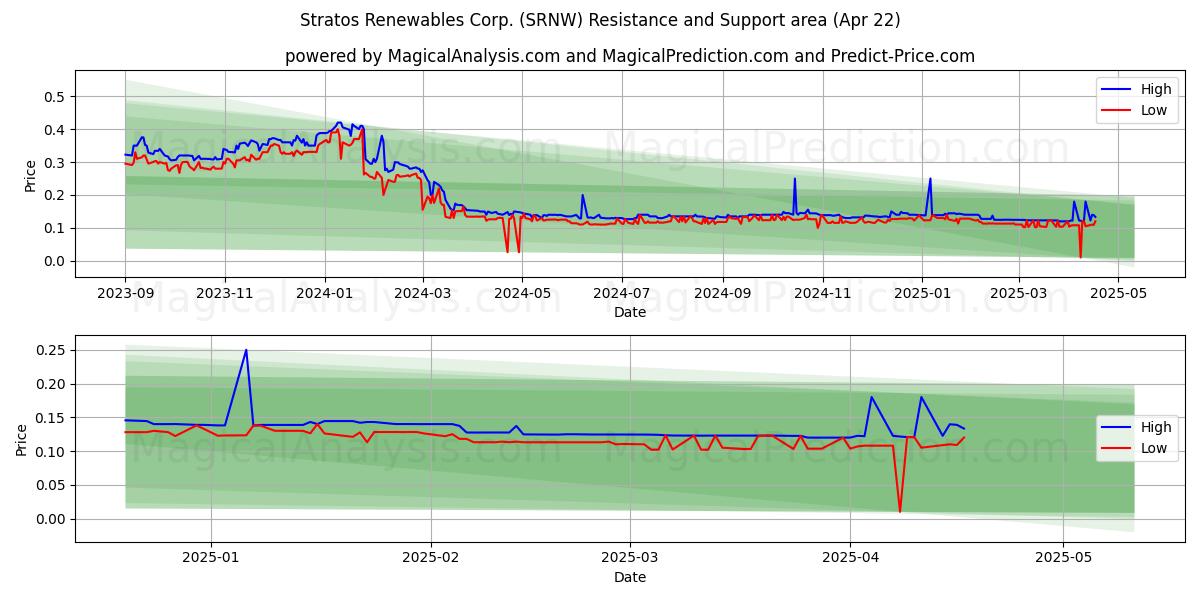Screen dimensions: 1200x600
Task: Click the '2023-09' date label on top axis
Action: tap(125, 294)
